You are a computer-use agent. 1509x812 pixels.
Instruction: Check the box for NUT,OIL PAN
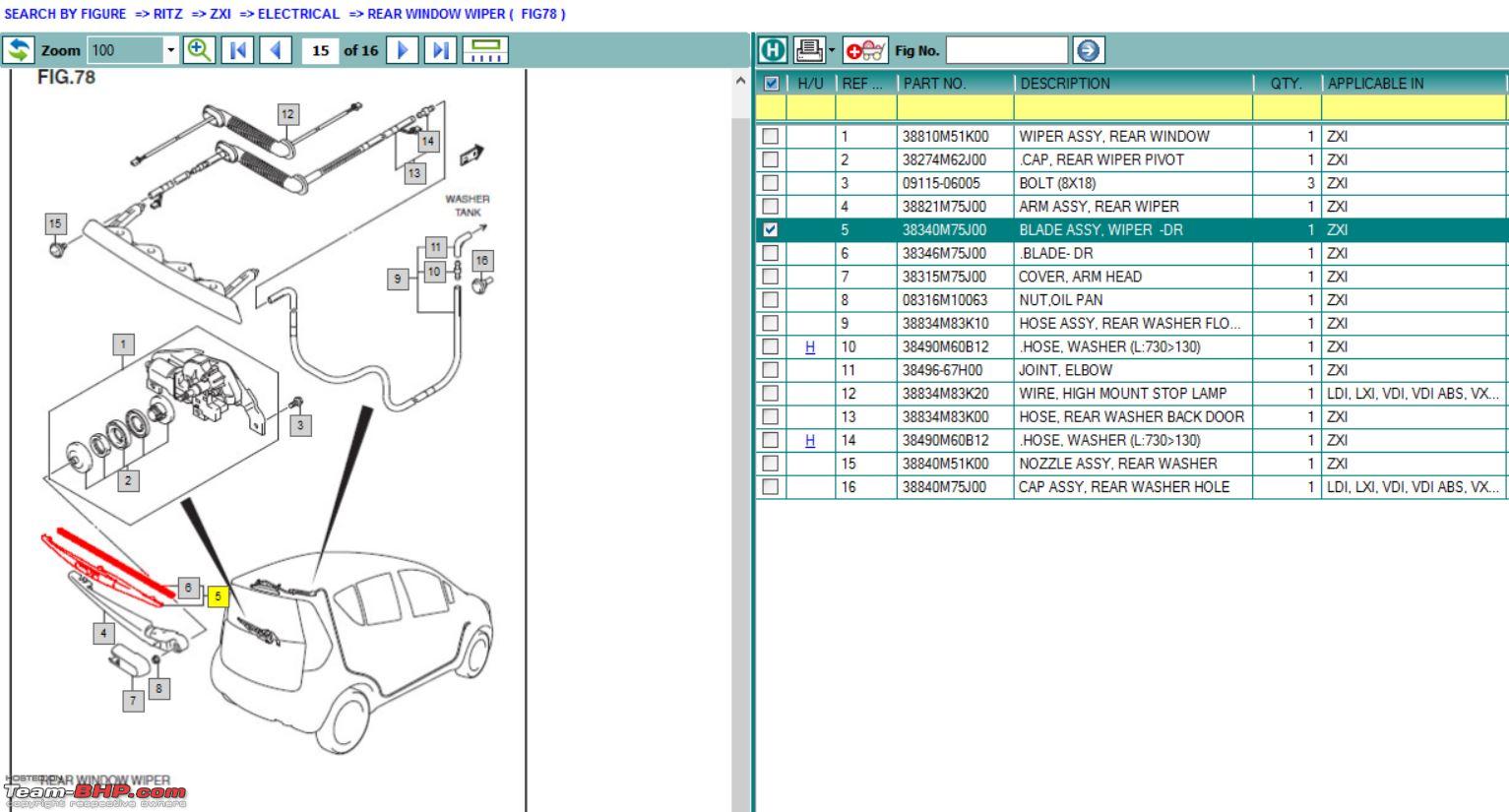coord(771,300)
